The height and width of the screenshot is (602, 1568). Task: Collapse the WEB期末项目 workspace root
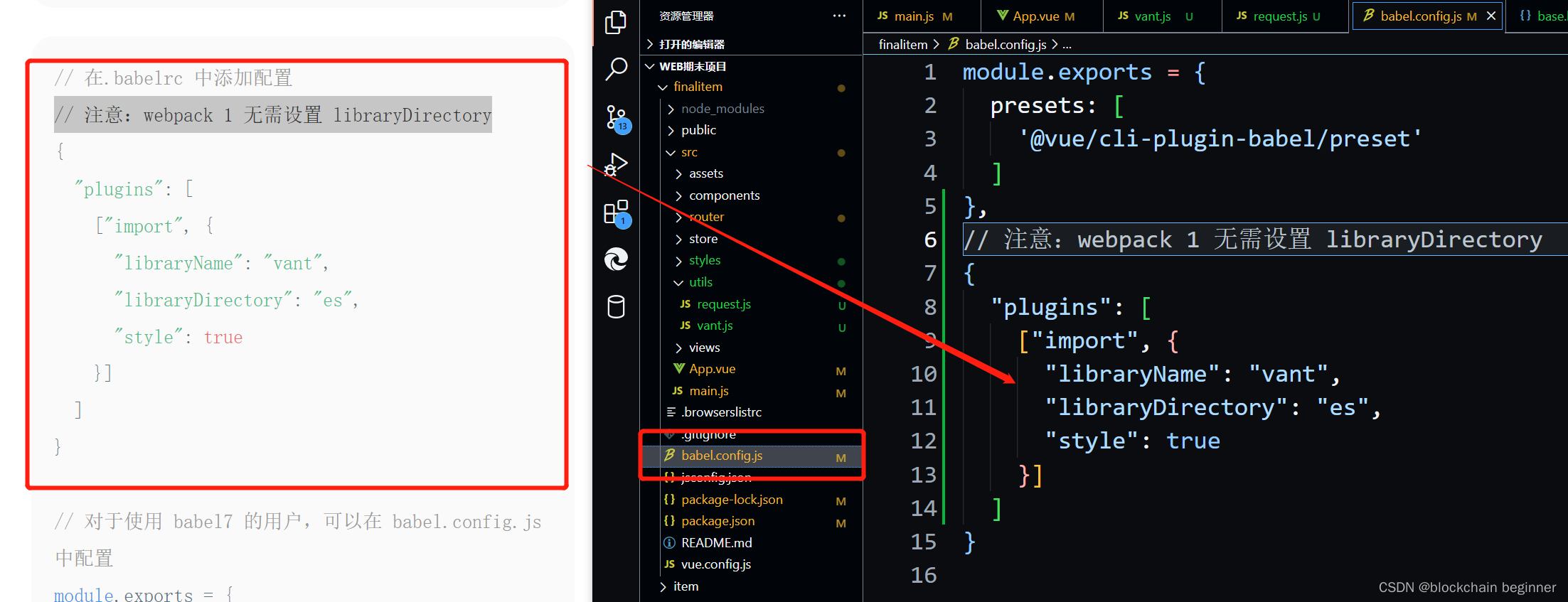[751, 66]
